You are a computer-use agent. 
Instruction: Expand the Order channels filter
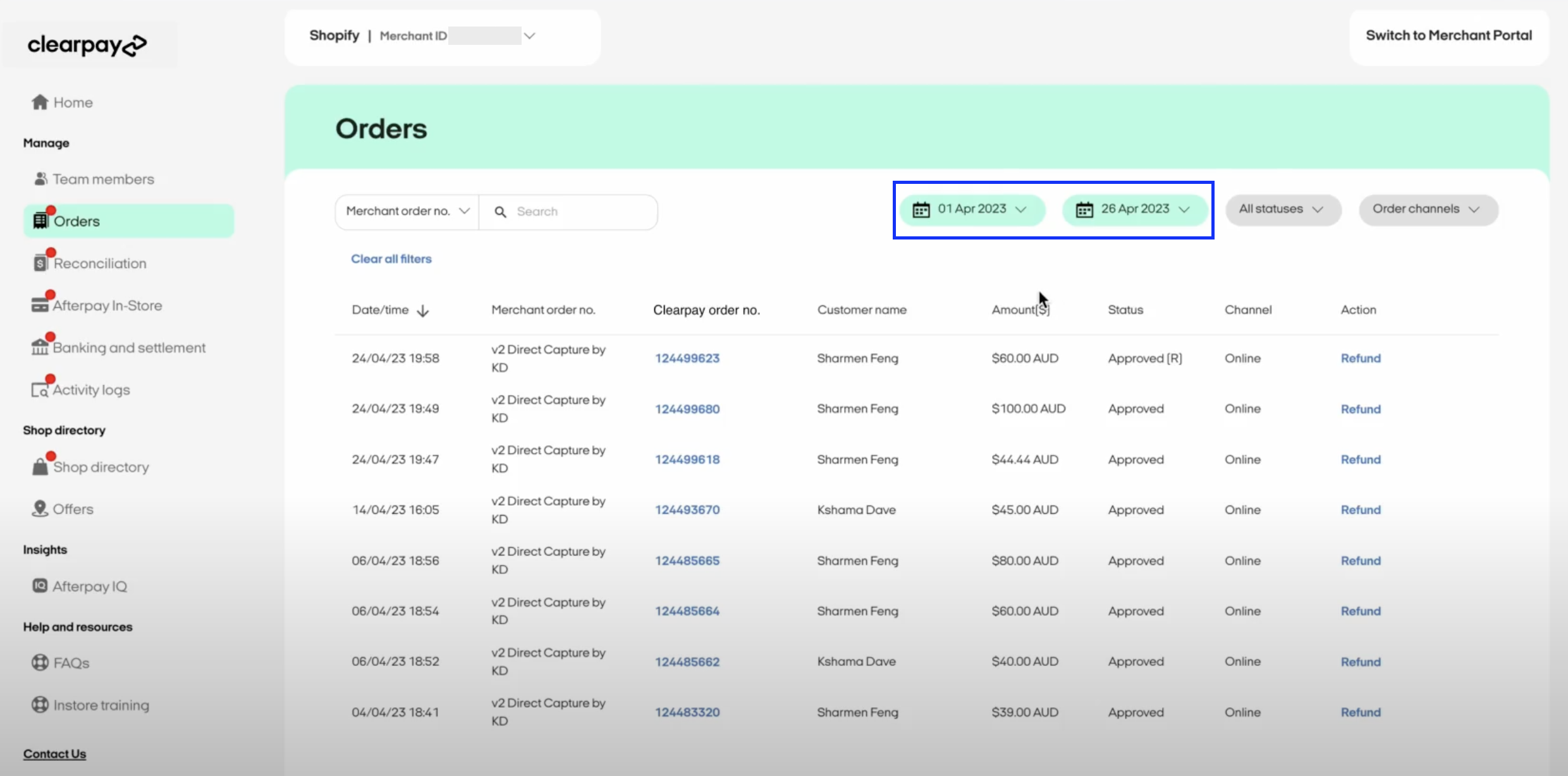point(1427,209)
